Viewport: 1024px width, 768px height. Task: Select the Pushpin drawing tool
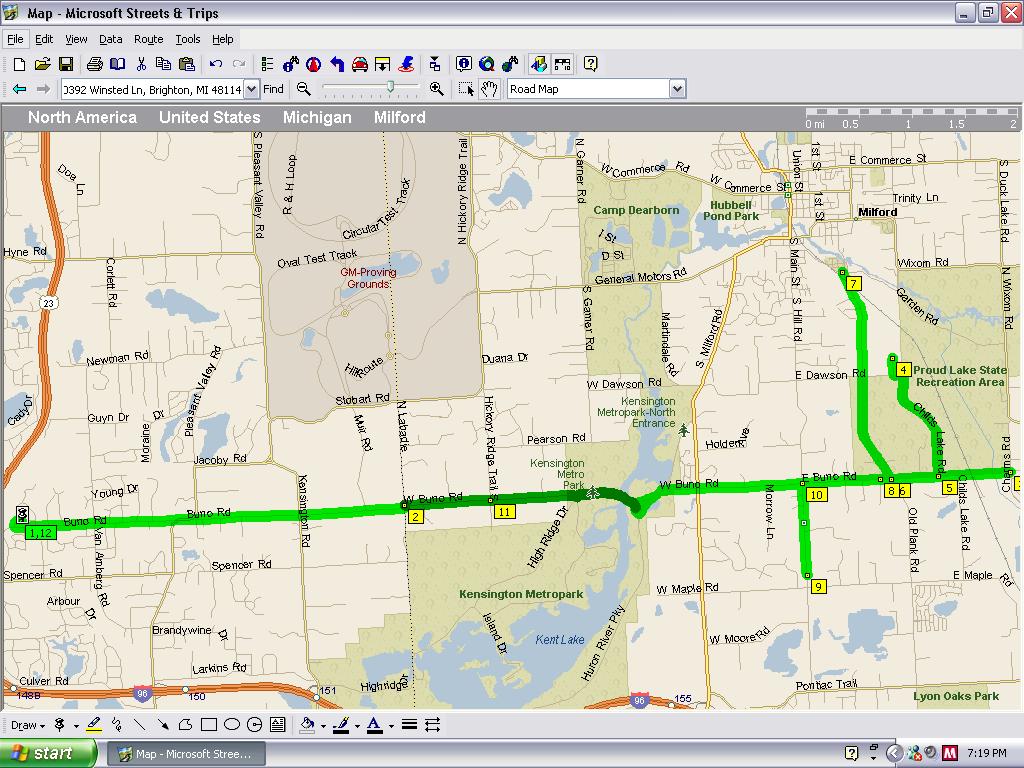pyautogui.click(x=59, y=725)
